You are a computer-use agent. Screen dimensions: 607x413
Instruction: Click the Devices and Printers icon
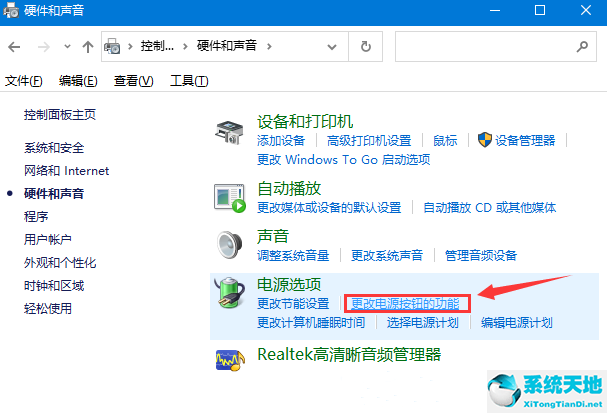point(229,132)
